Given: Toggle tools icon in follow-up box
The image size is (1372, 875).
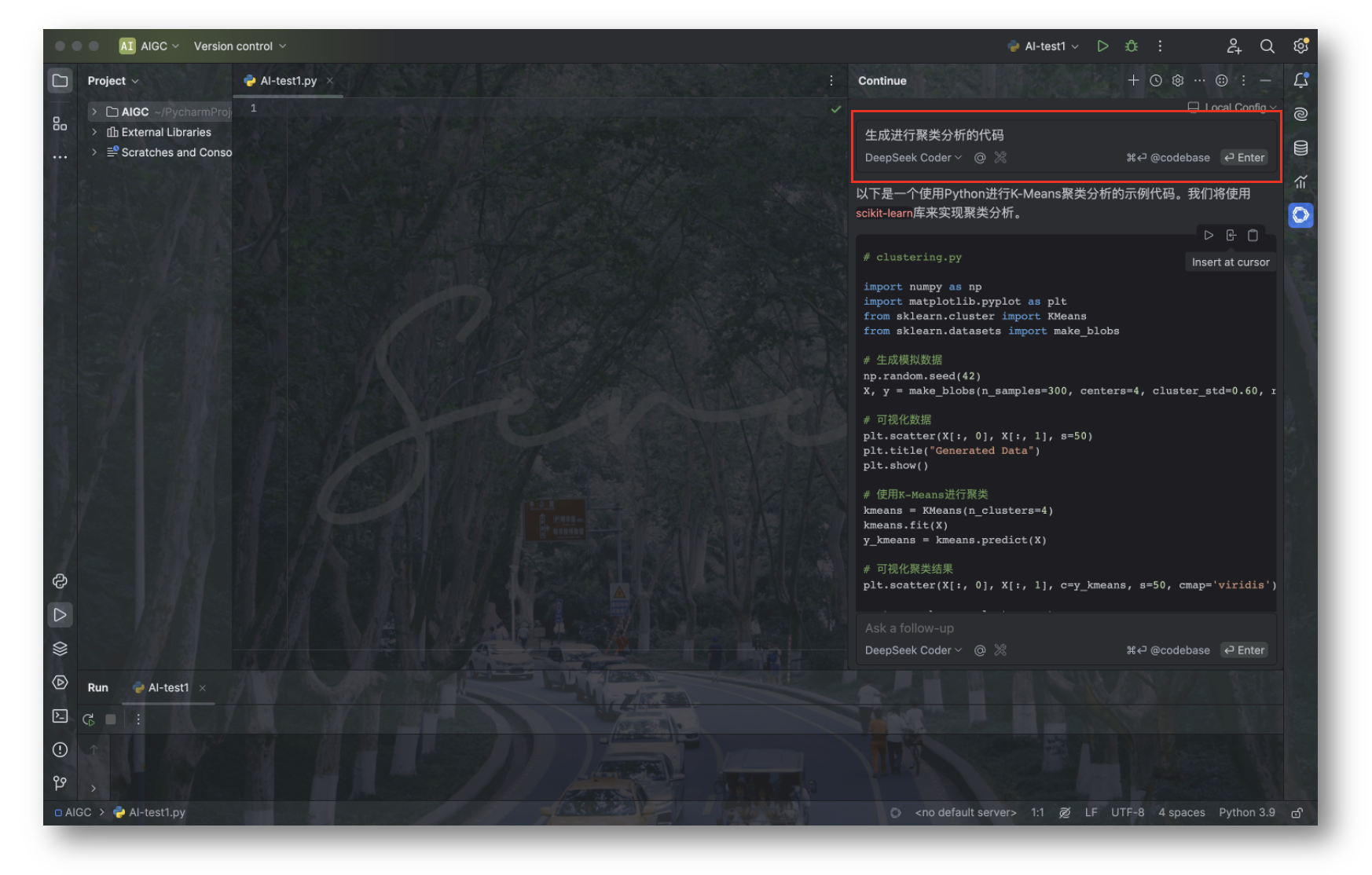Looking at the screenshot, I should pos(1000,650).
